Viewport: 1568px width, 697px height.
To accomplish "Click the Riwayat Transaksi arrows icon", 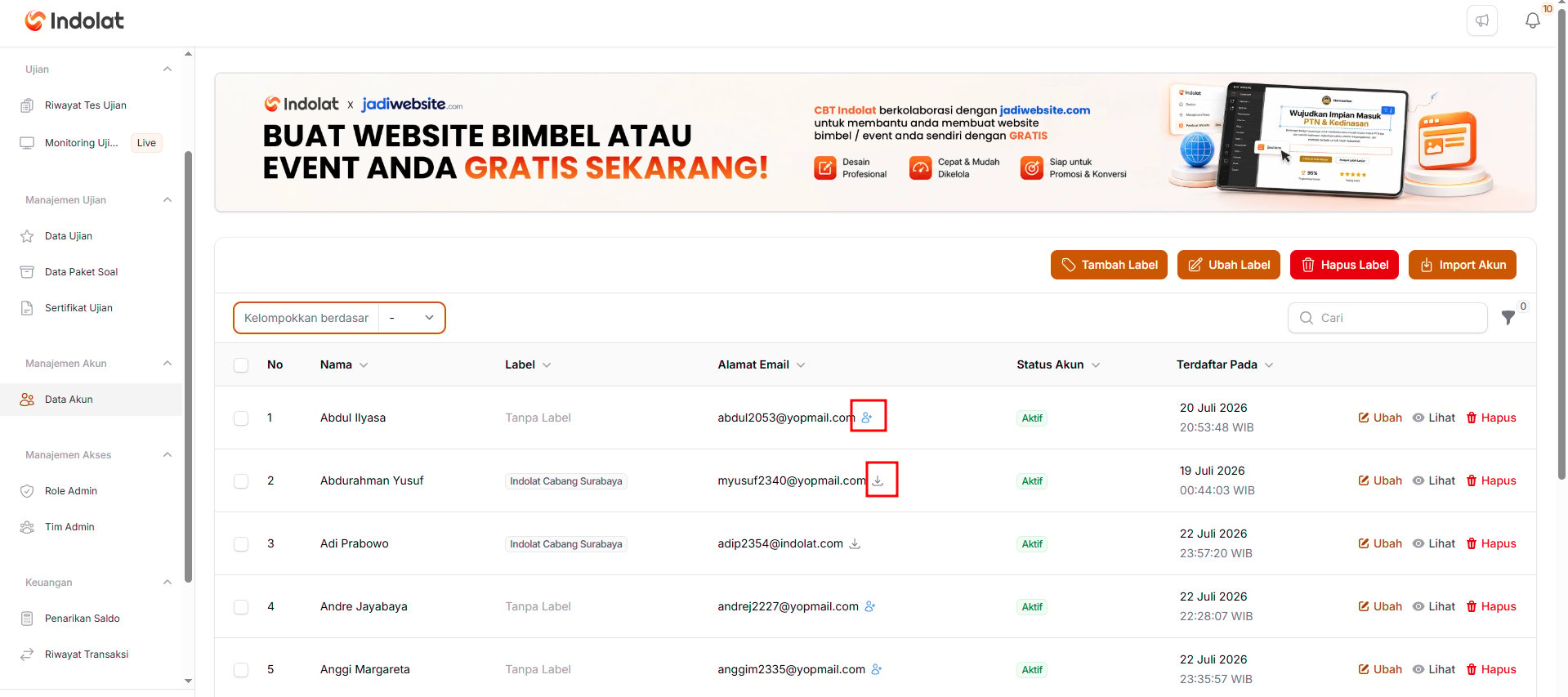I will [27, 655].
